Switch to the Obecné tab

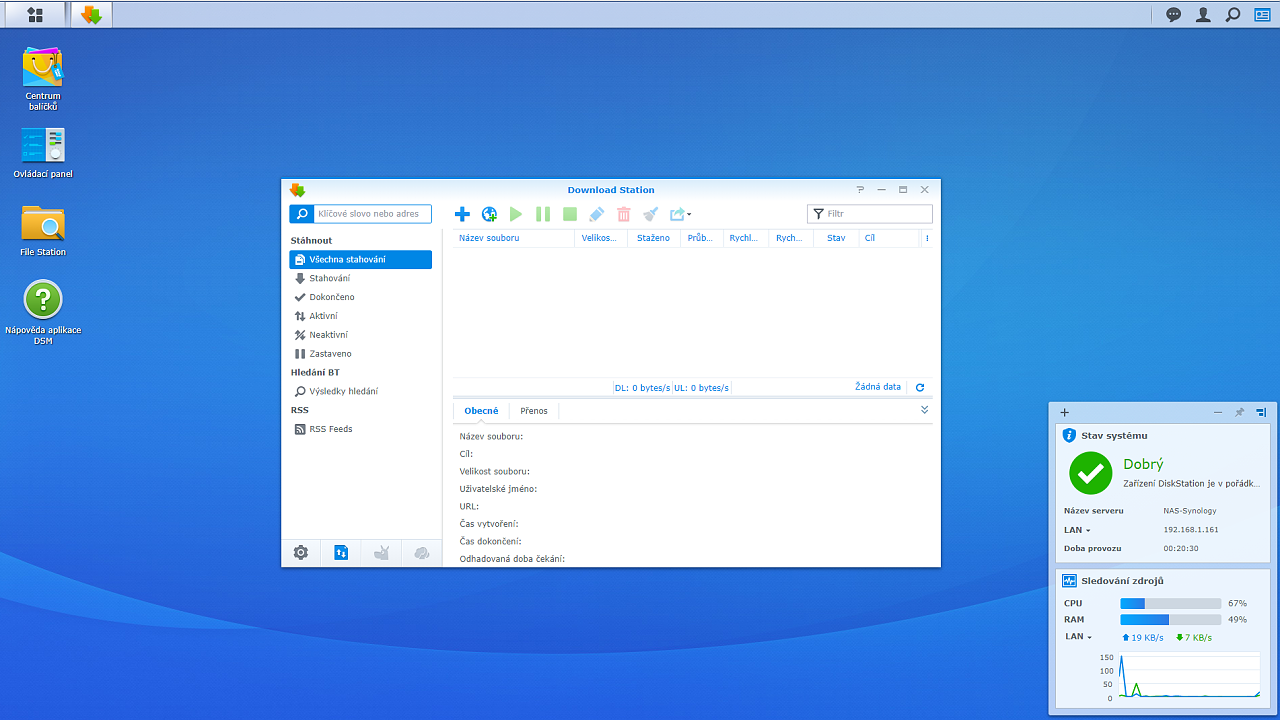point(481,411)
